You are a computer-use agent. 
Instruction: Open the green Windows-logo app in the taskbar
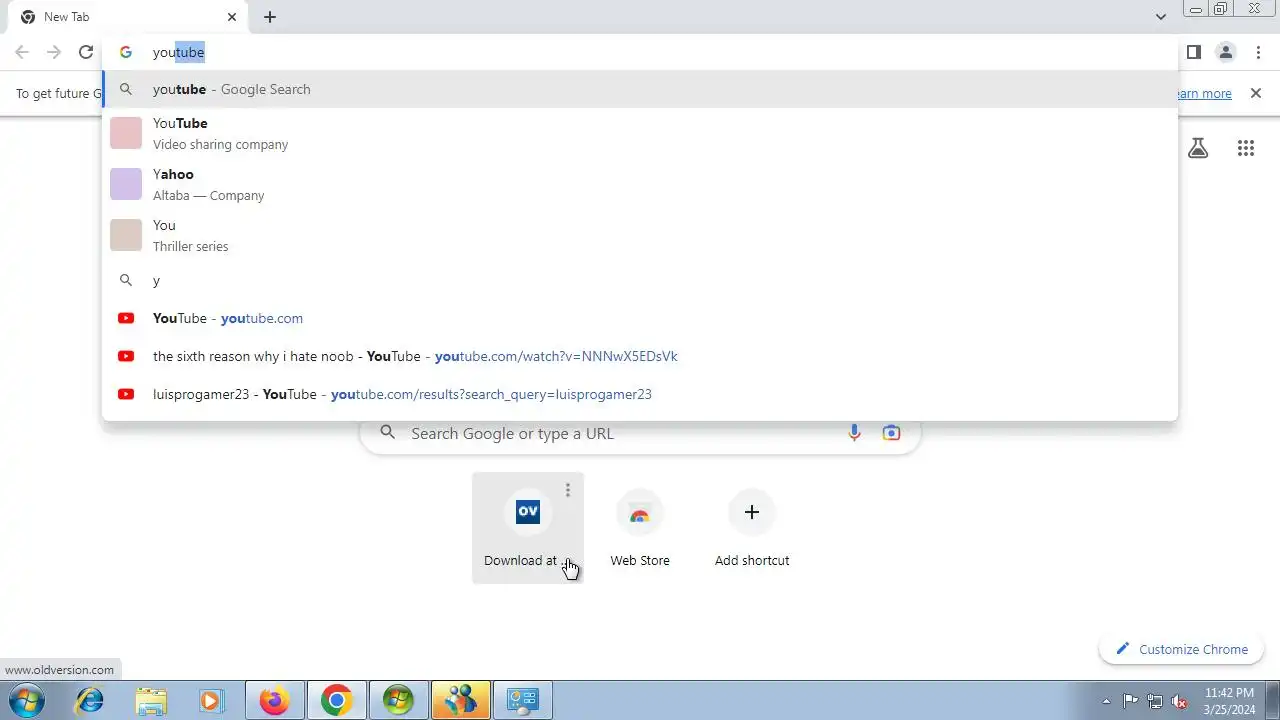tap(398, 700)
